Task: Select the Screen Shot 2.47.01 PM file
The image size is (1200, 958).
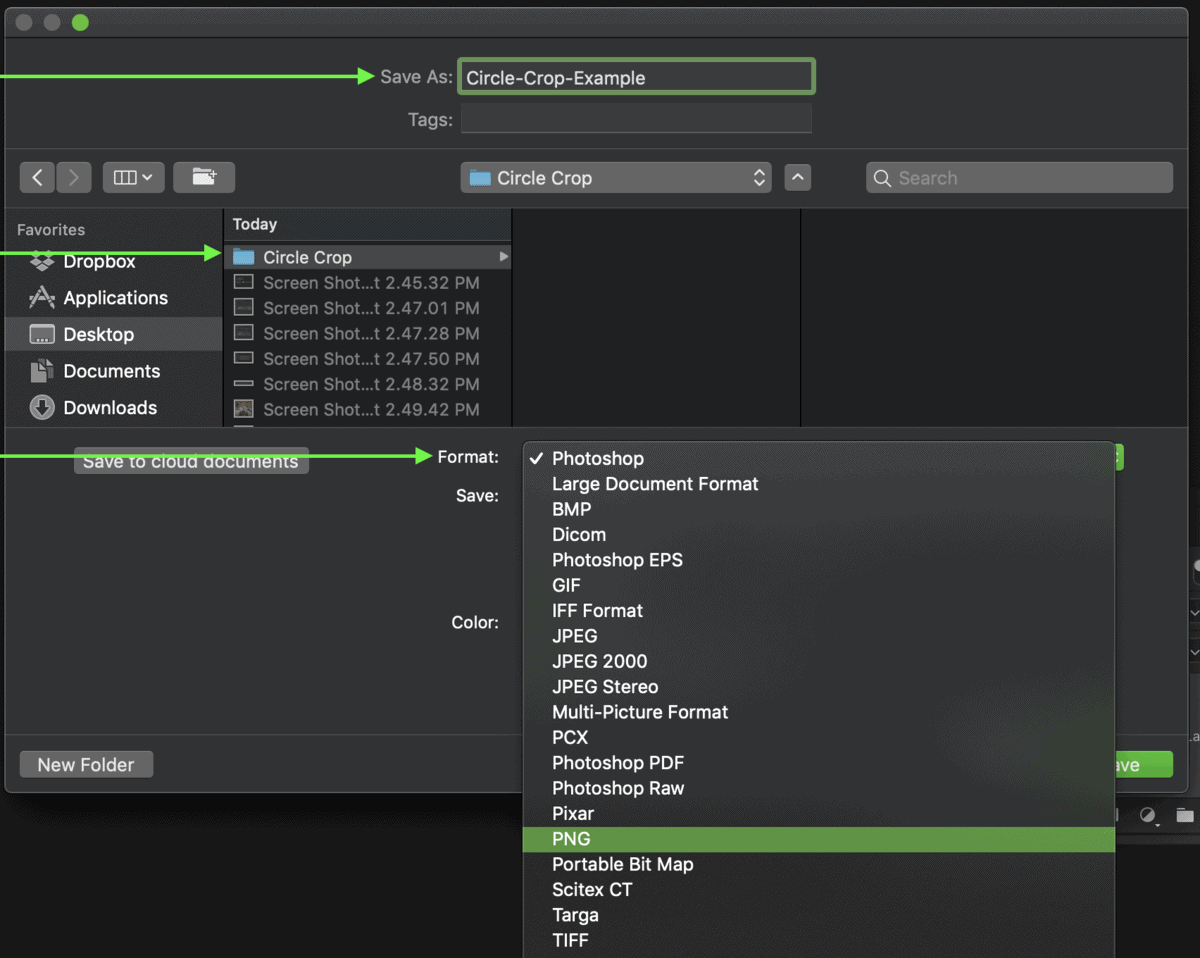Action: [x=367, y=308]
